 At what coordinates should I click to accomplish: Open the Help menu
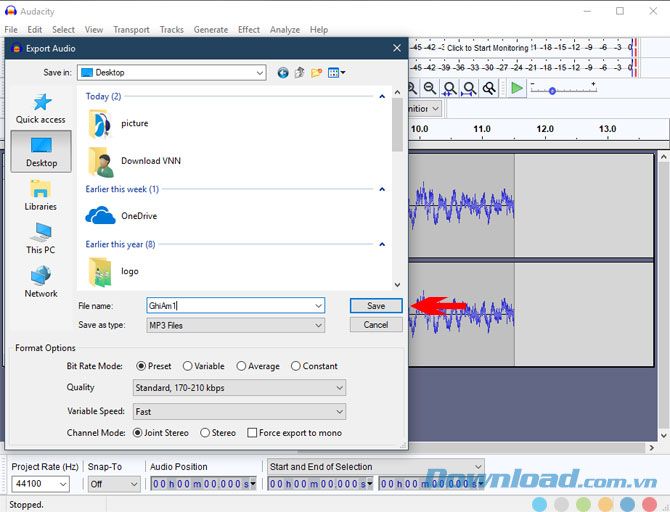point(319,30)
